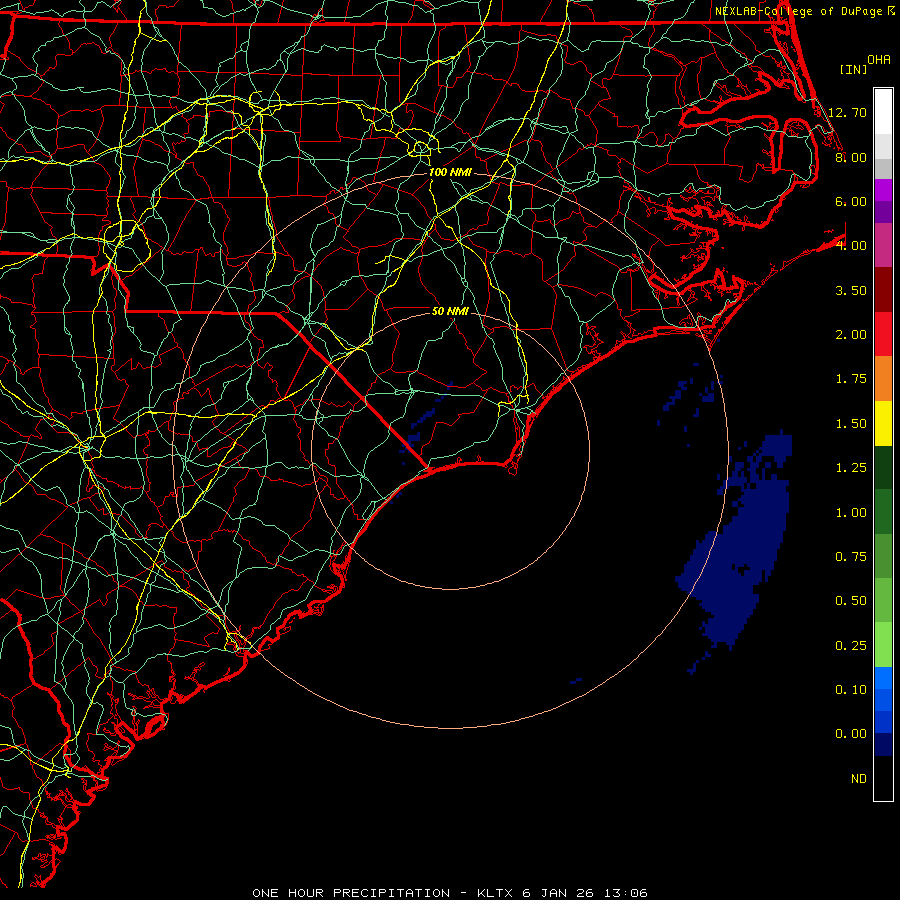
Task: Click the '6.00' scale value
Action: tap(851, 201)
